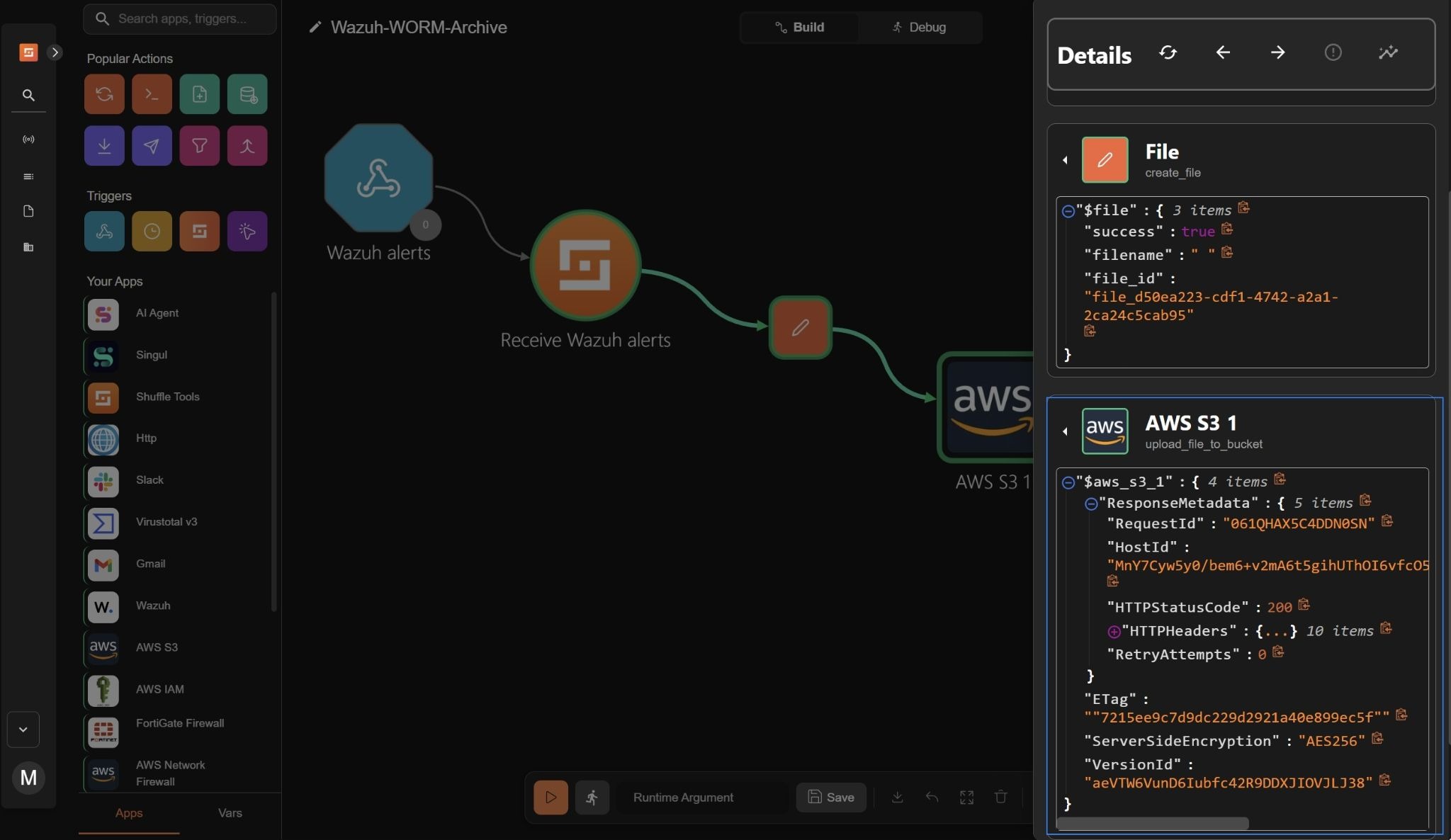Viewport: 1451px width, 840px height.
Task: Collapse the $aws_s3_1 JSON object
Action: [1068, 483]
